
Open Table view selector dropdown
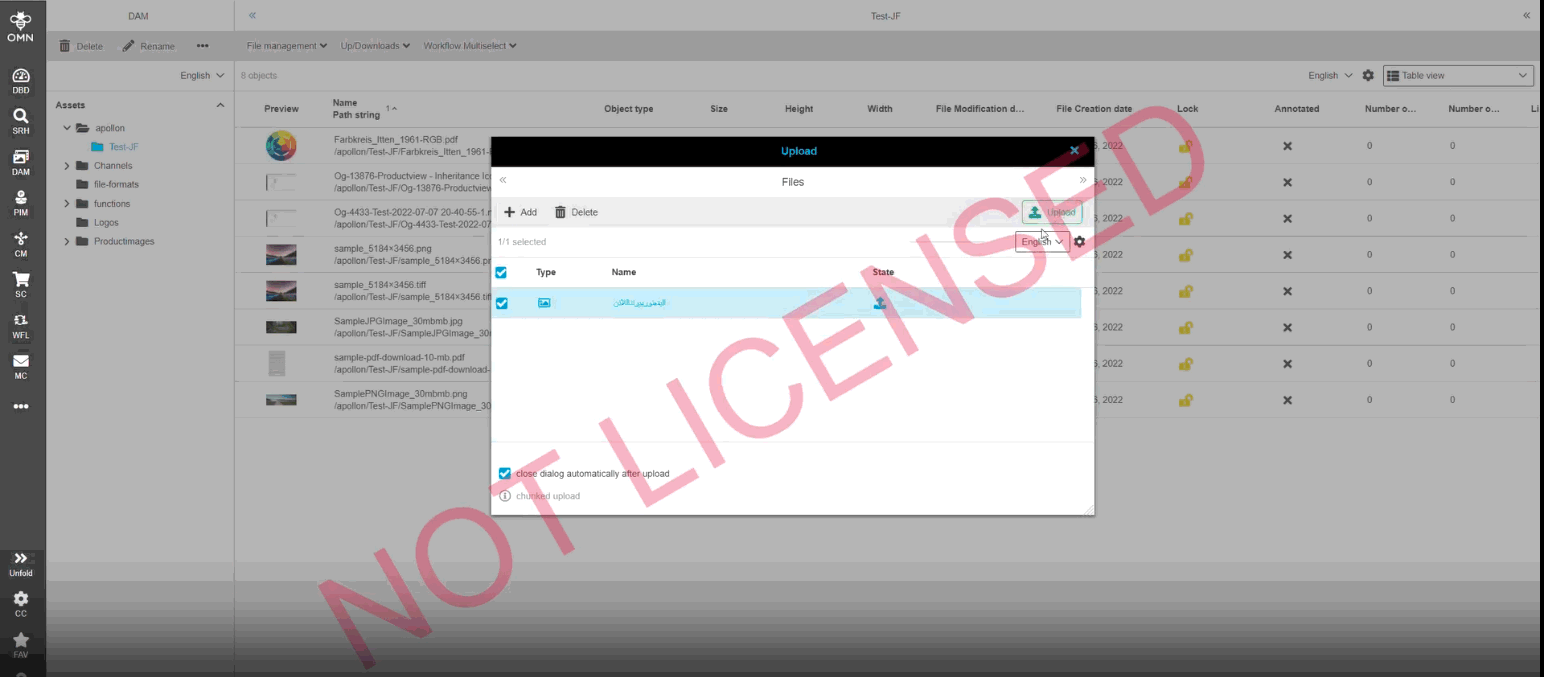point(1458,75)
